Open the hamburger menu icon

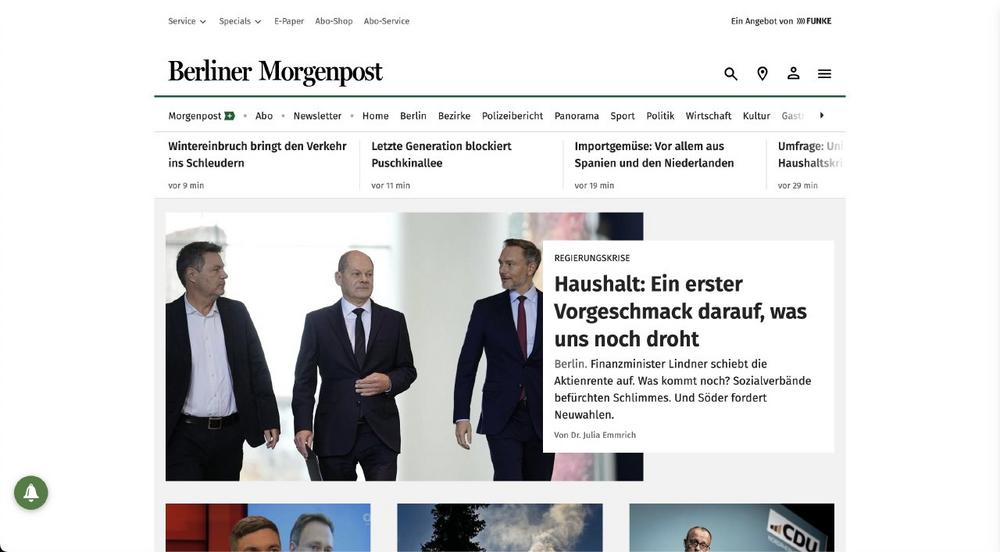click(825, 74)
